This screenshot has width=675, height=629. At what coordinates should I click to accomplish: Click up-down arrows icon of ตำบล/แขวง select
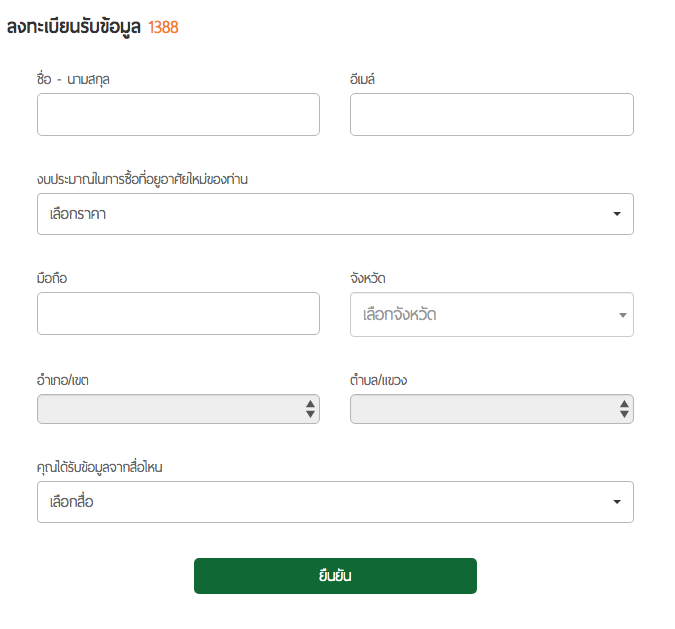624,409
